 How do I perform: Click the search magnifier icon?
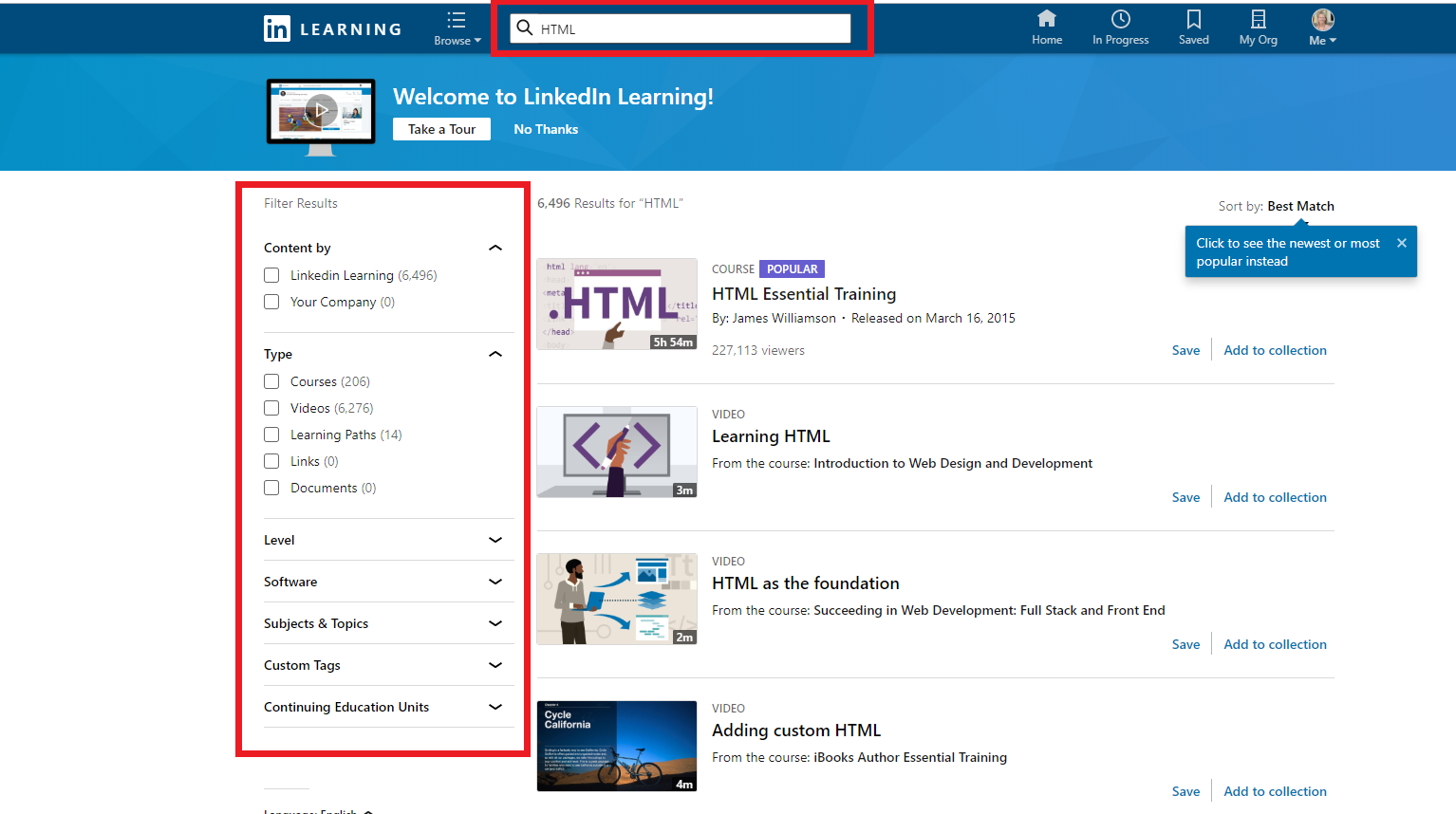pos(525,28)
